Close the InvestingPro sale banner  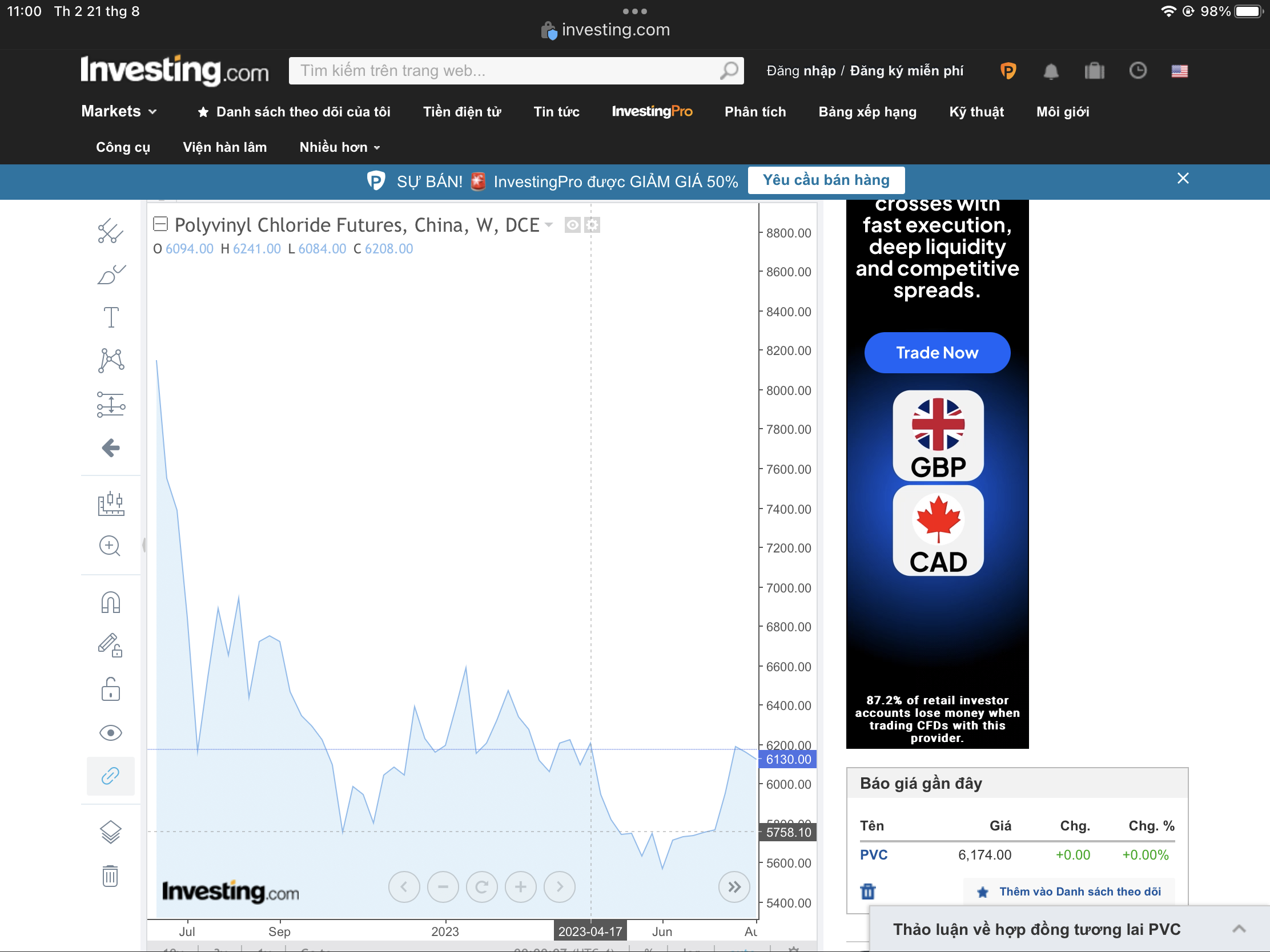[1183, 179]
